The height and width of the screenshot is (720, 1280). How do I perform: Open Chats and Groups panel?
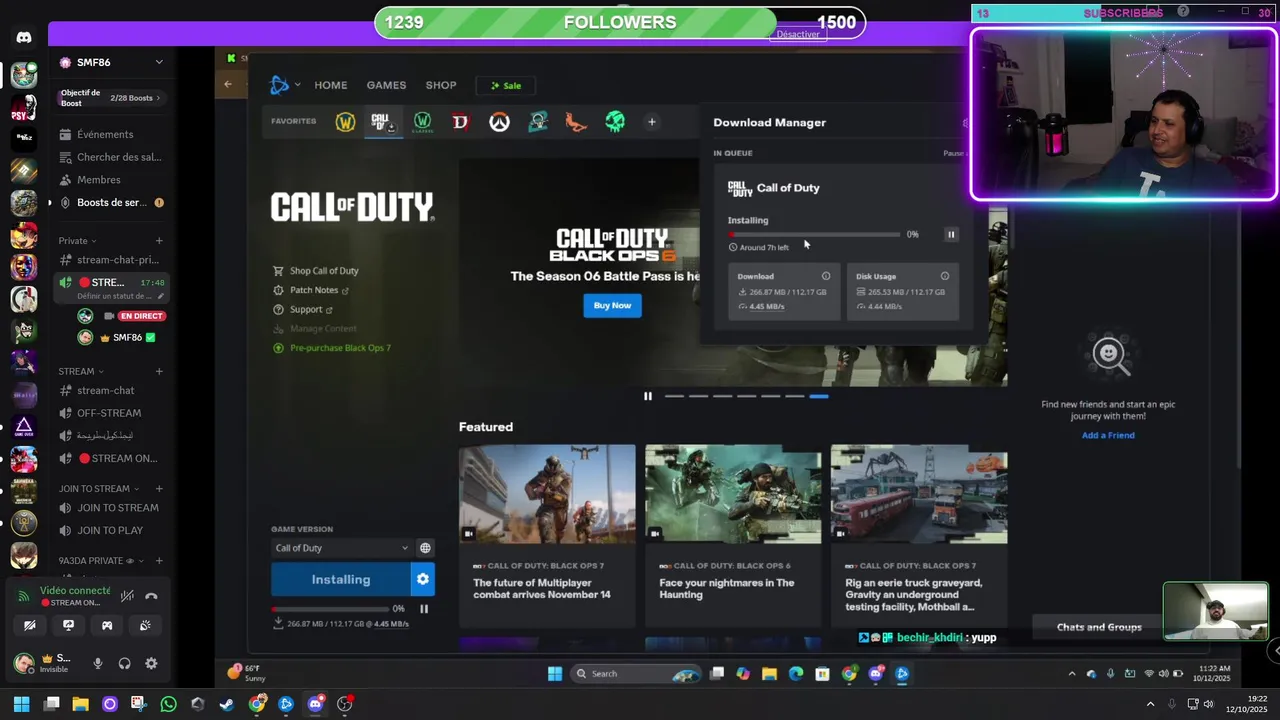(x=1099, y=627)
